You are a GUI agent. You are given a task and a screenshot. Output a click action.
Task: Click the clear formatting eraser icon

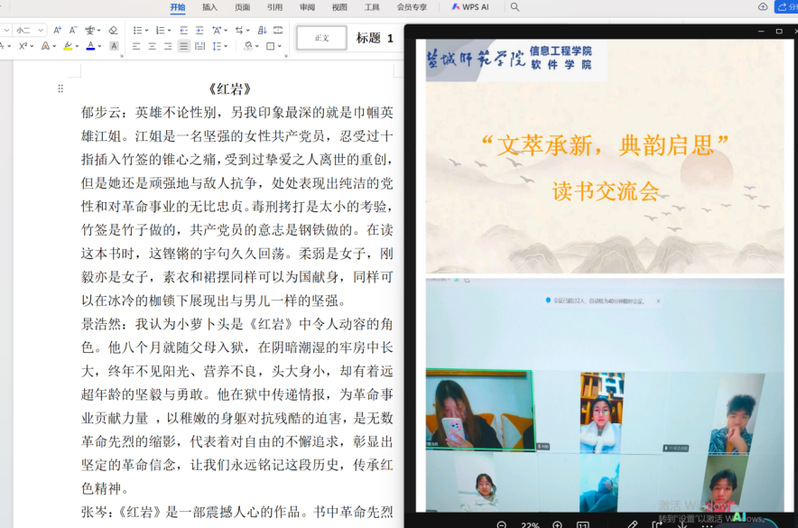[112, 30]
